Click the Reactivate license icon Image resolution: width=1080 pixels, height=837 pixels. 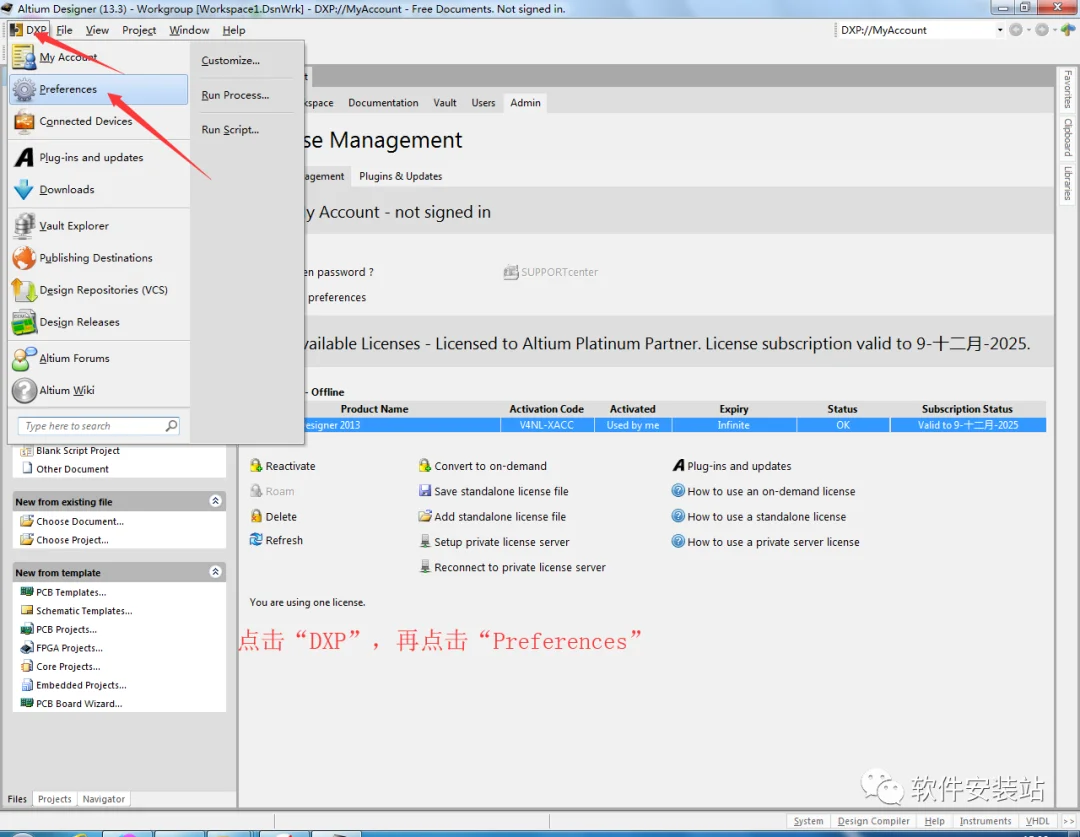(x=256, y=466)
